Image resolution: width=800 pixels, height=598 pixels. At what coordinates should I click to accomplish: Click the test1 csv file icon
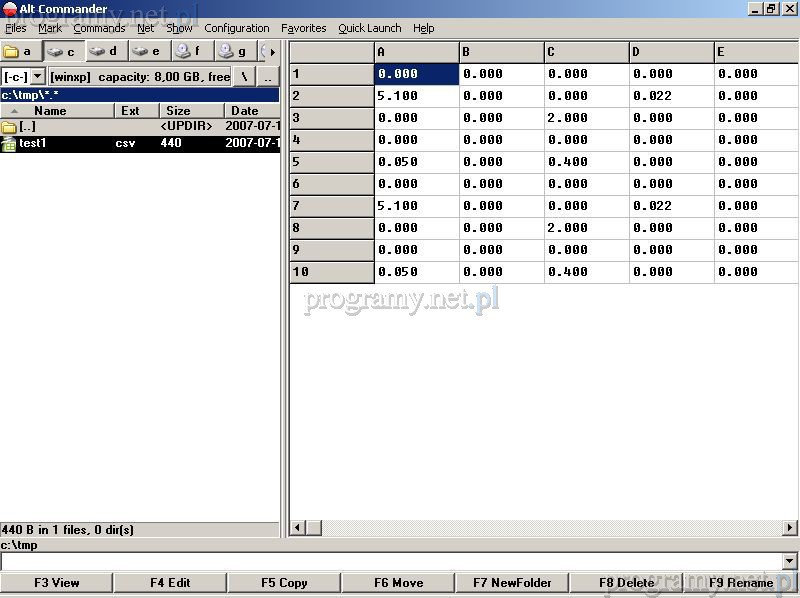(x=9, y=144)
